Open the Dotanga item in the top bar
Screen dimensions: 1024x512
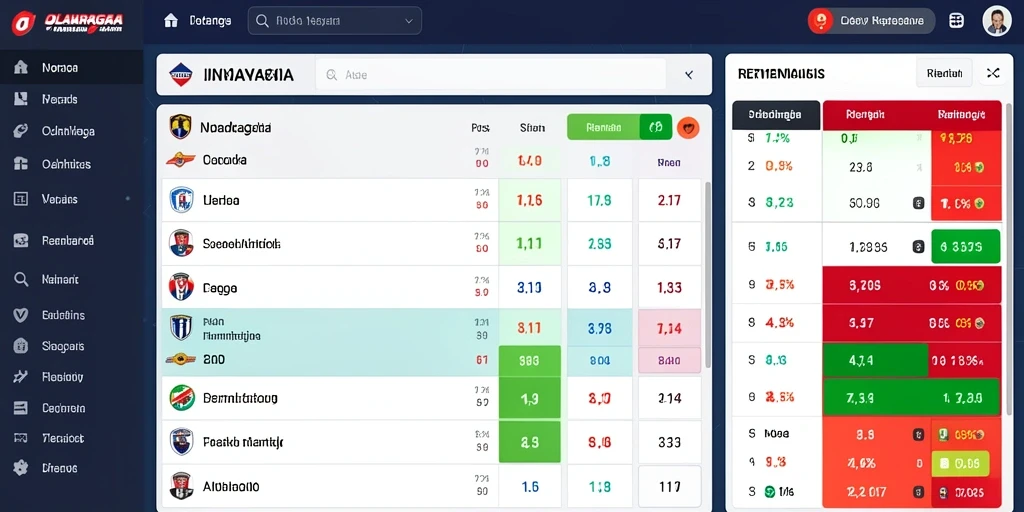(197, 21)
